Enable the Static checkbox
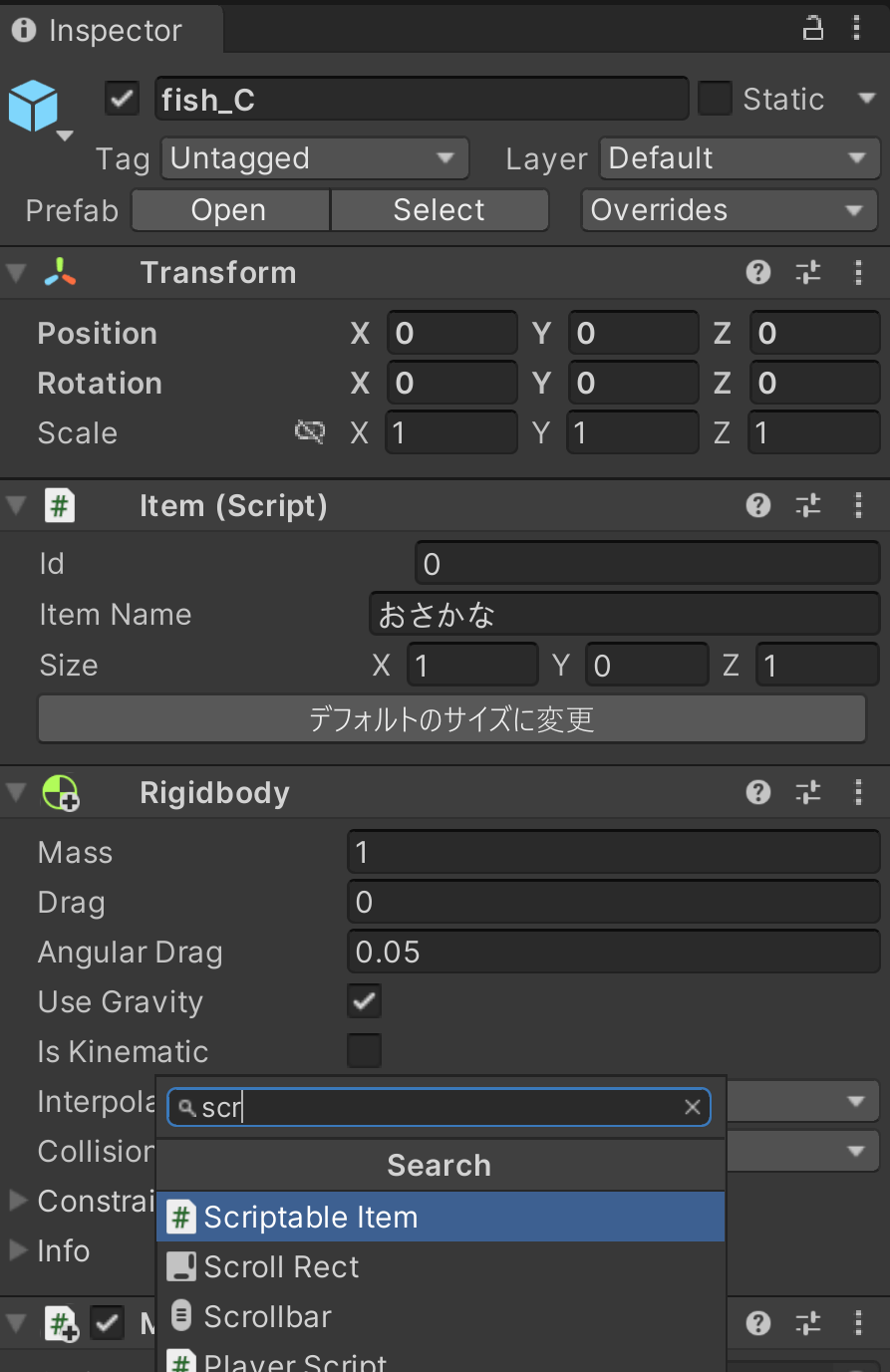Image resolution: width=890 pixels, height=1372 pixels. [715, 99]
